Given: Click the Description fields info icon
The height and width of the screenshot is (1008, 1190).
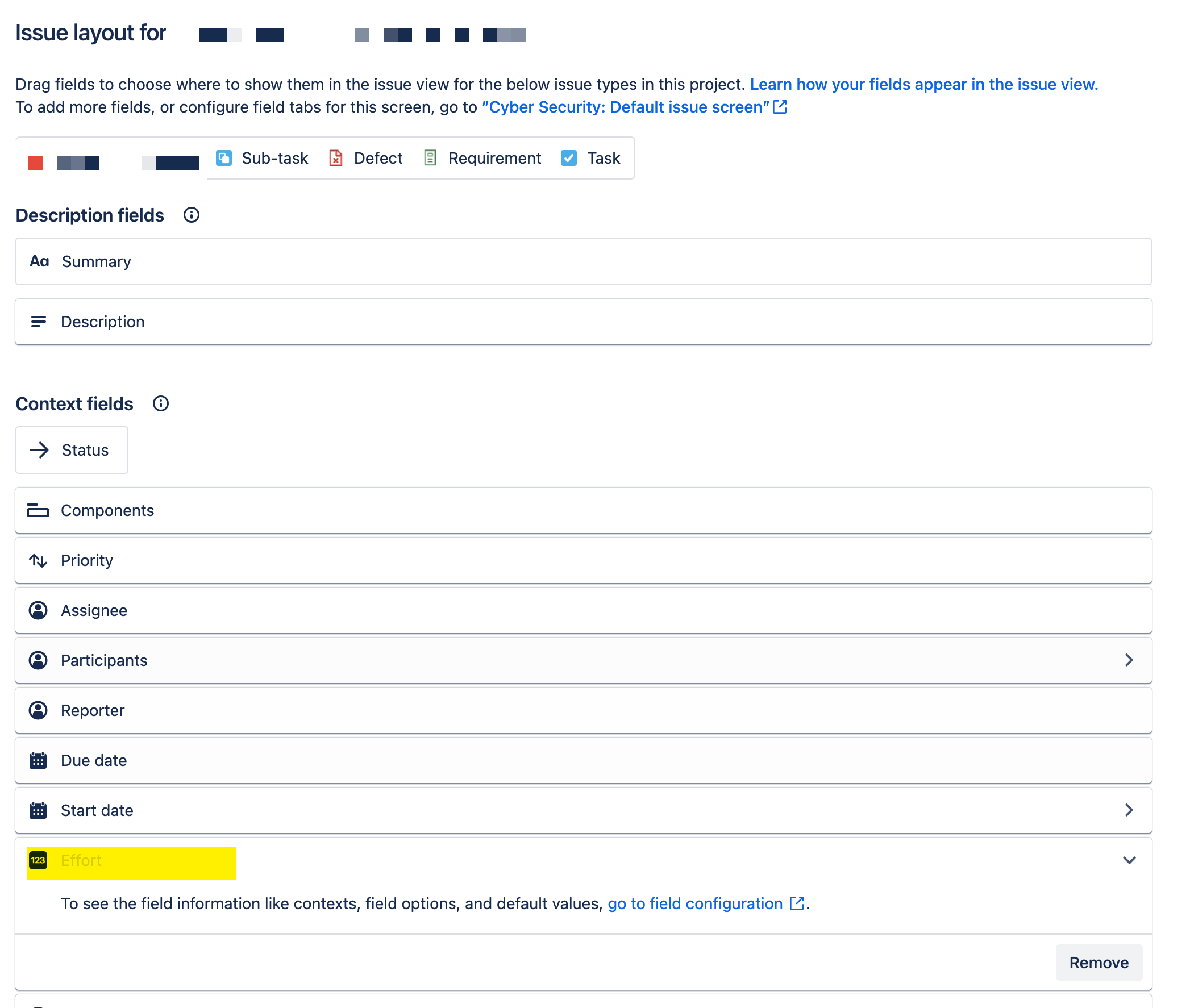Looking at the screenshot, I should (x=192, y=215).
